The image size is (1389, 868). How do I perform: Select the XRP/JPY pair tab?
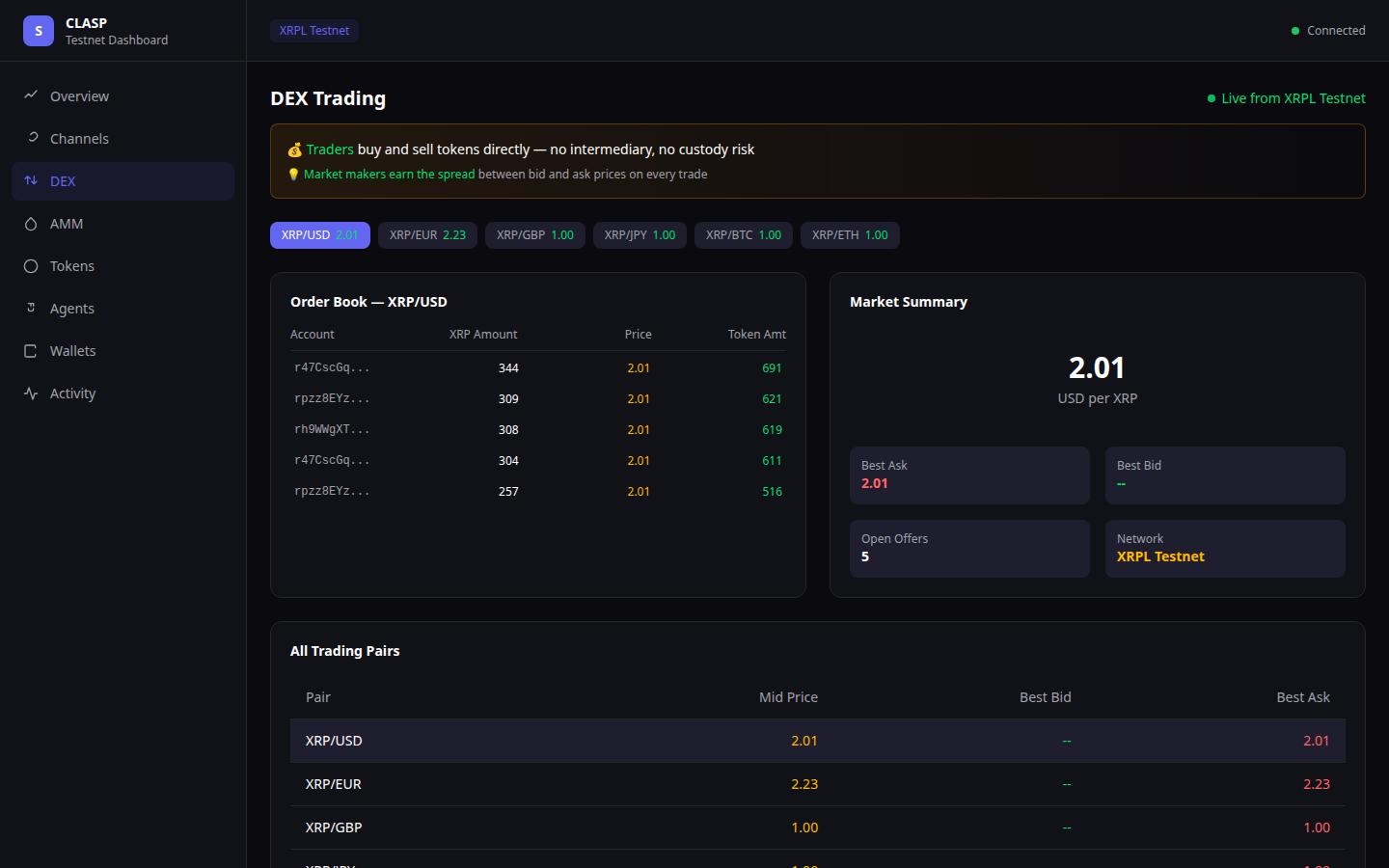(x=639, y=234)
